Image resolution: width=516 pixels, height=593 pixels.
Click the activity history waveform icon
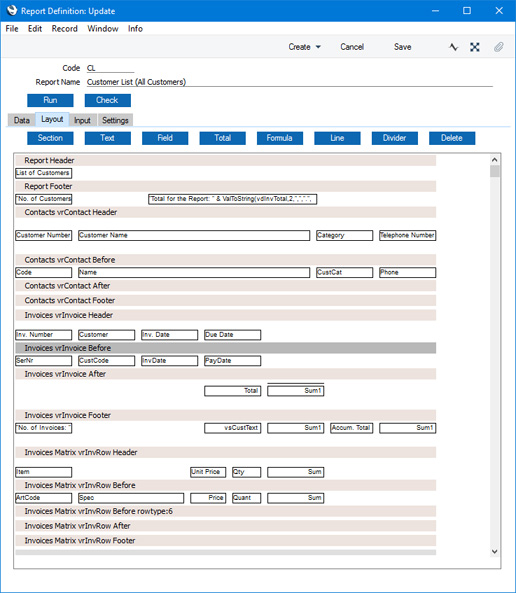(x=453, y=47)
